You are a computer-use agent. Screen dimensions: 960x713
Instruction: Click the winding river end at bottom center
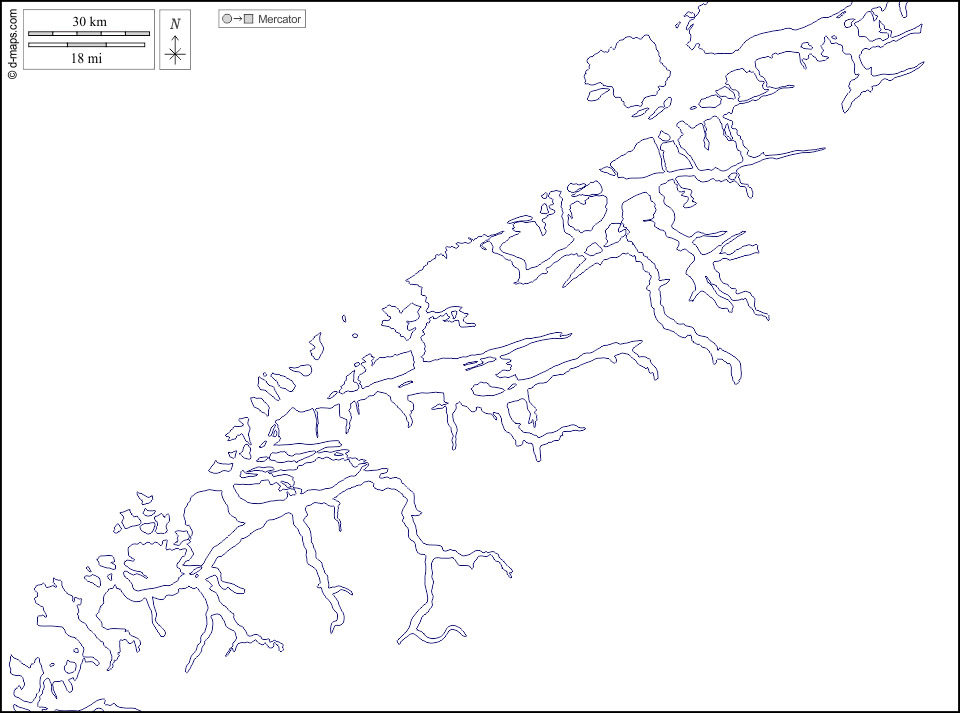click(462, 630)
